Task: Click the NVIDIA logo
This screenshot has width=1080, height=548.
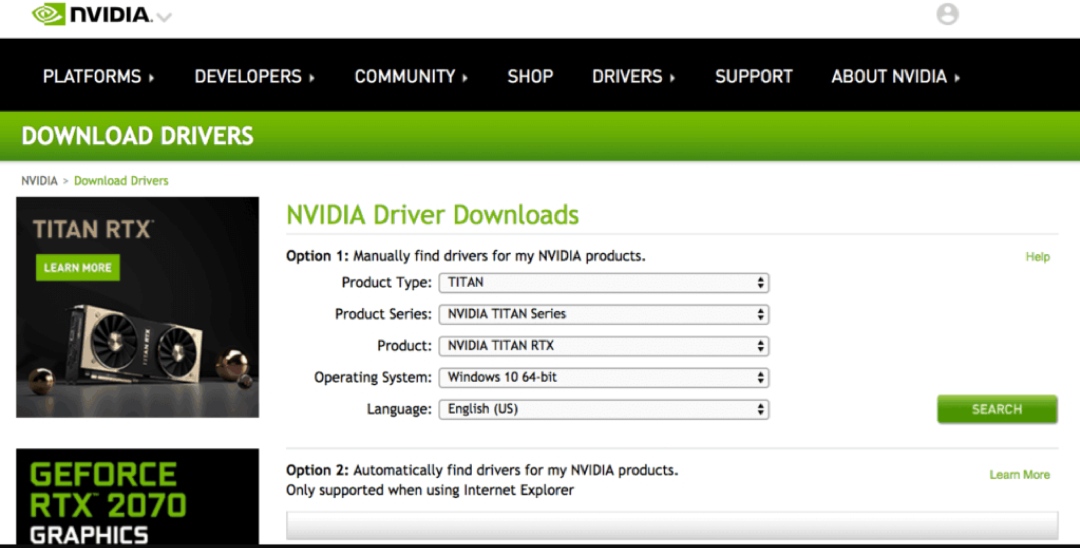Action: pos(92,14)
